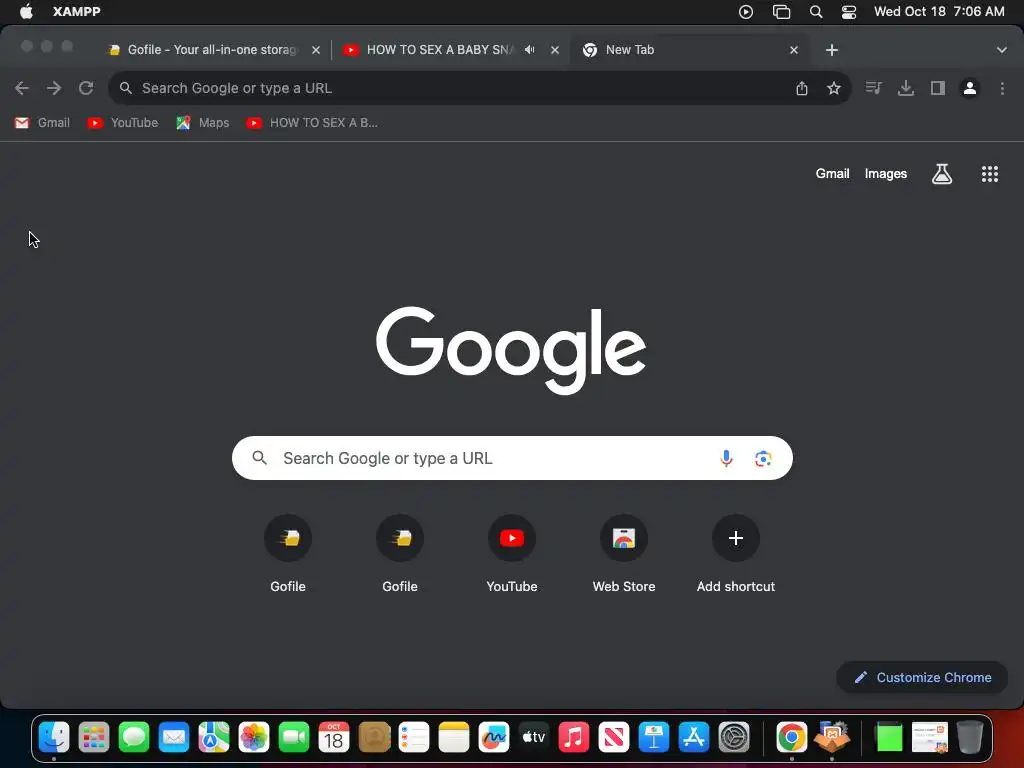This screenshot has height=768, width=1024.
Task: Click the date and time in menu bar
Action: (938, 12)
